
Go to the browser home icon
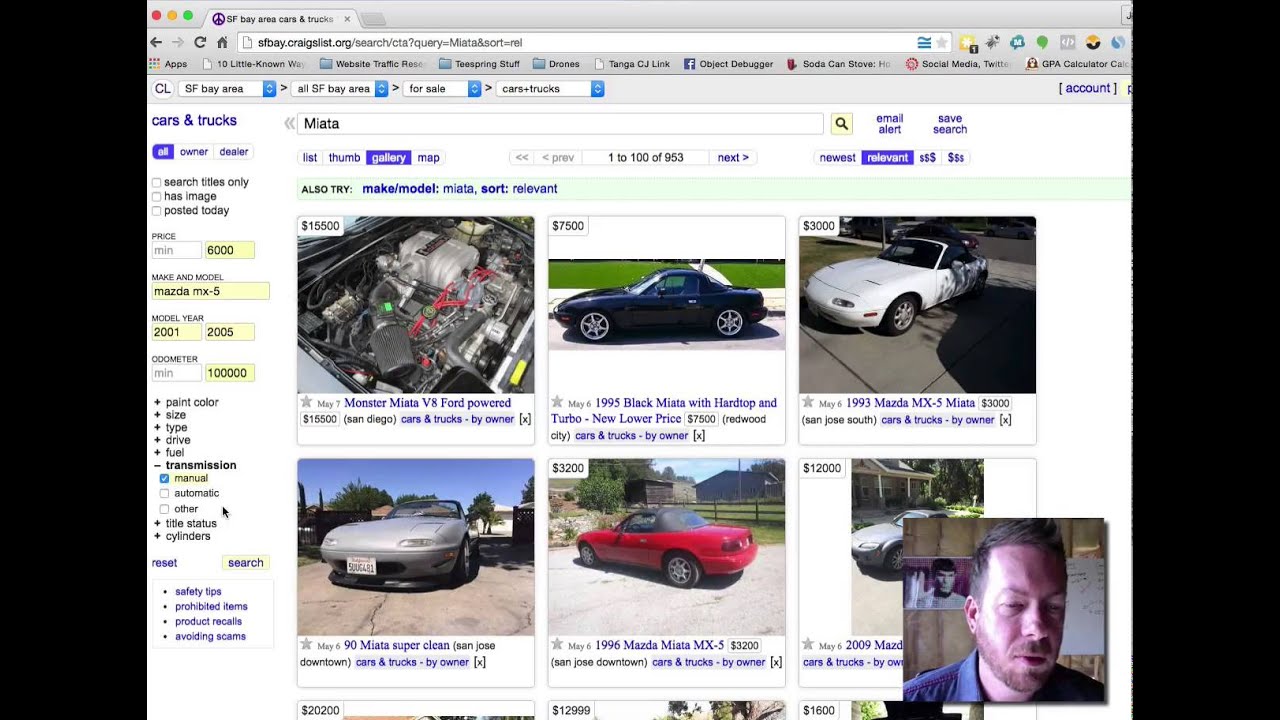(222, 42)
